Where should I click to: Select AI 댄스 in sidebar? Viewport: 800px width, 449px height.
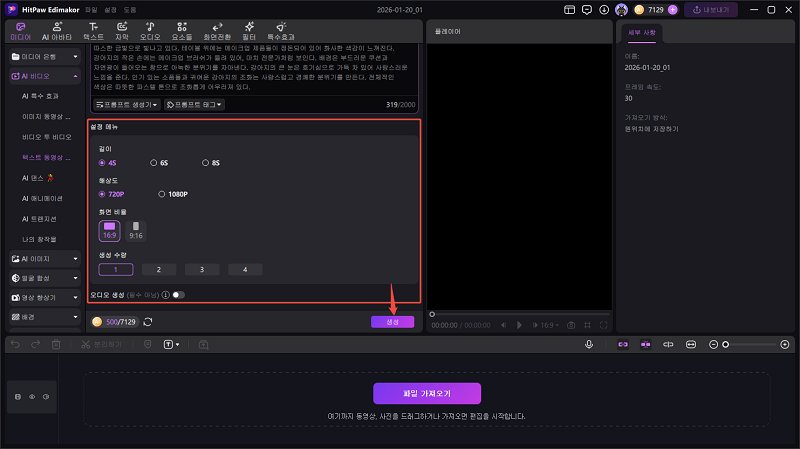click(x=38, y=178)
